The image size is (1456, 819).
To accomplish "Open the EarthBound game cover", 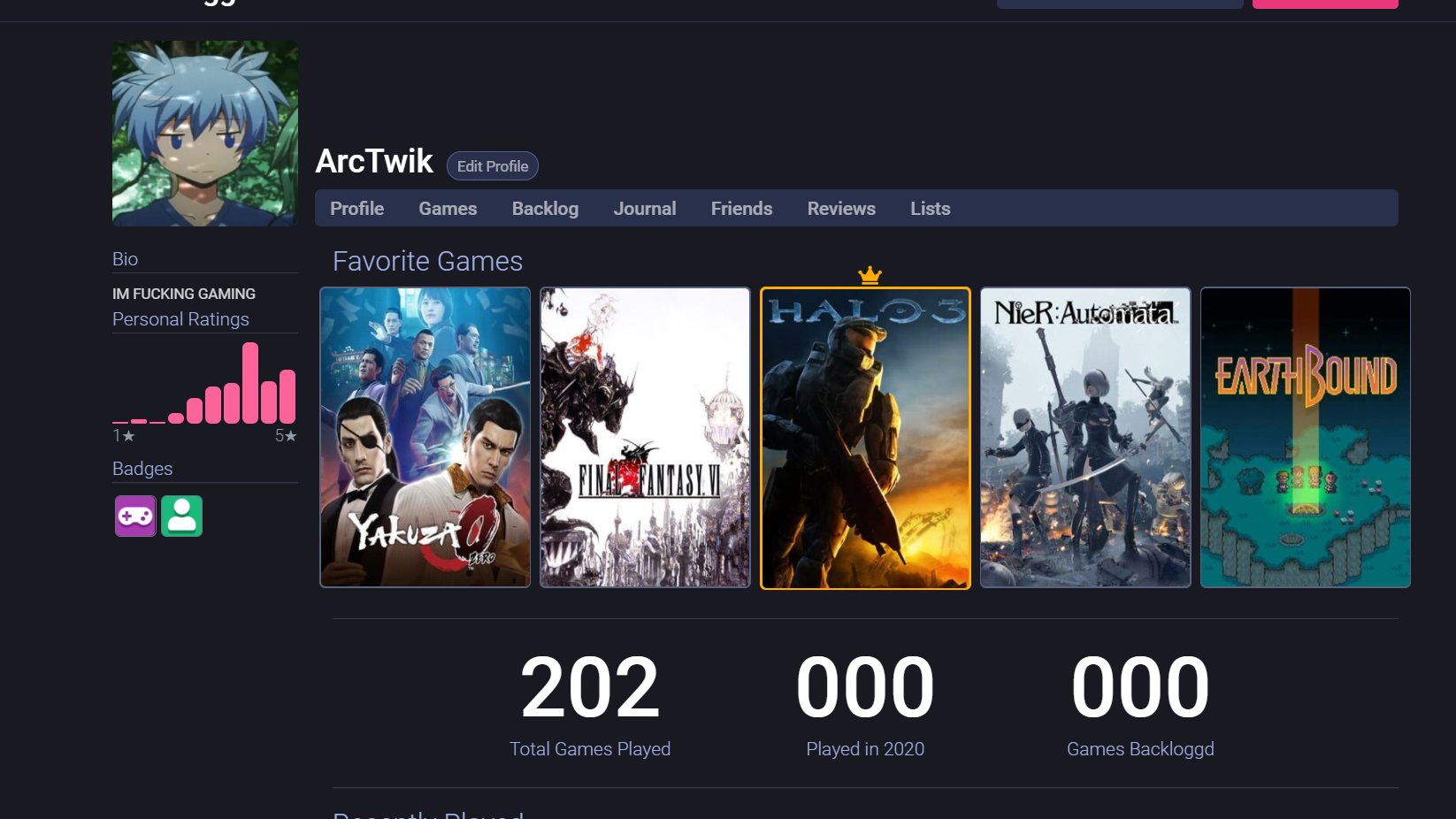I will pyautogui.click(x=1306, y=437).
